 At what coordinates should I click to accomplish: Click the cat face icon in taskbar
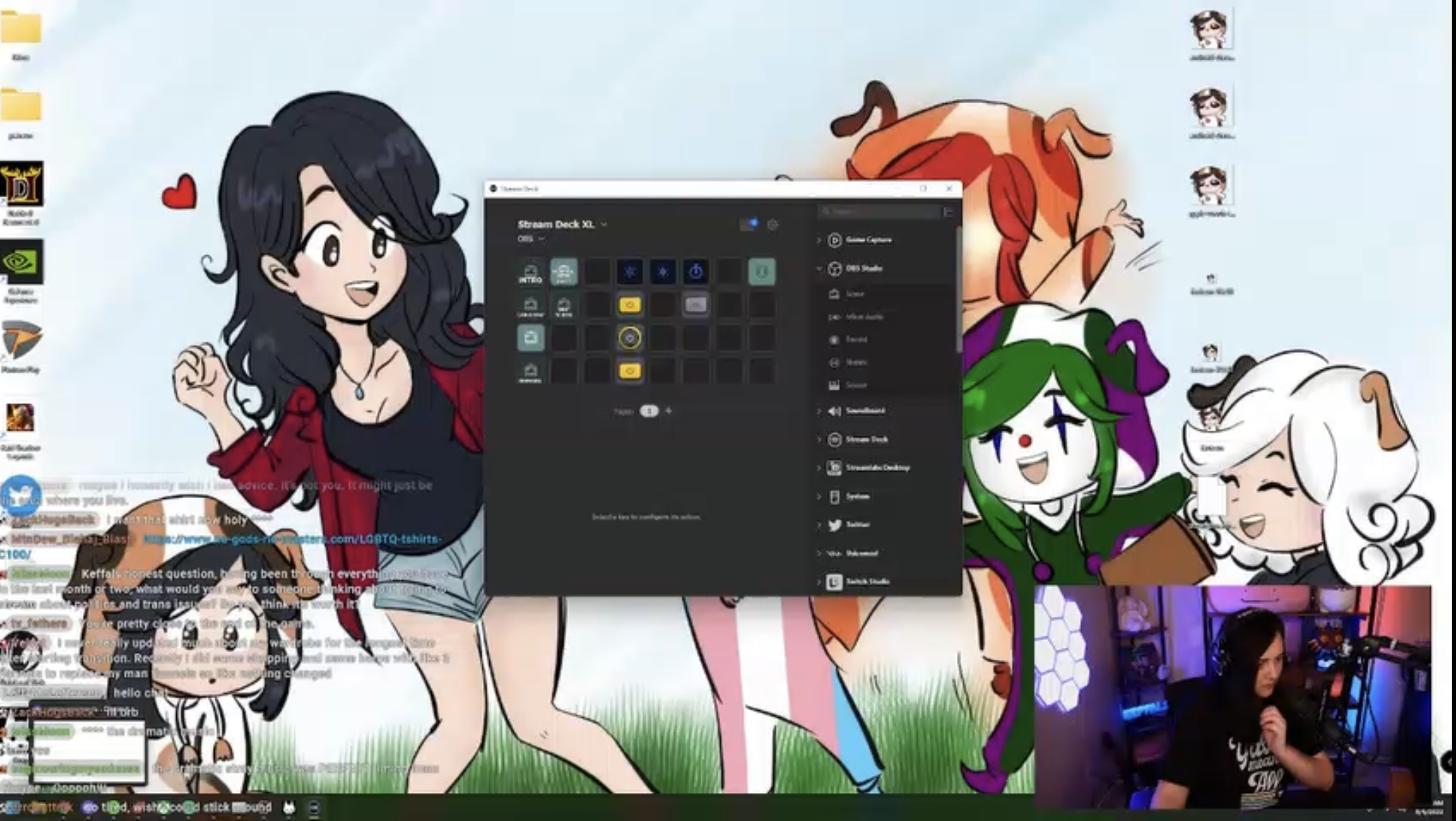[289, 808]
